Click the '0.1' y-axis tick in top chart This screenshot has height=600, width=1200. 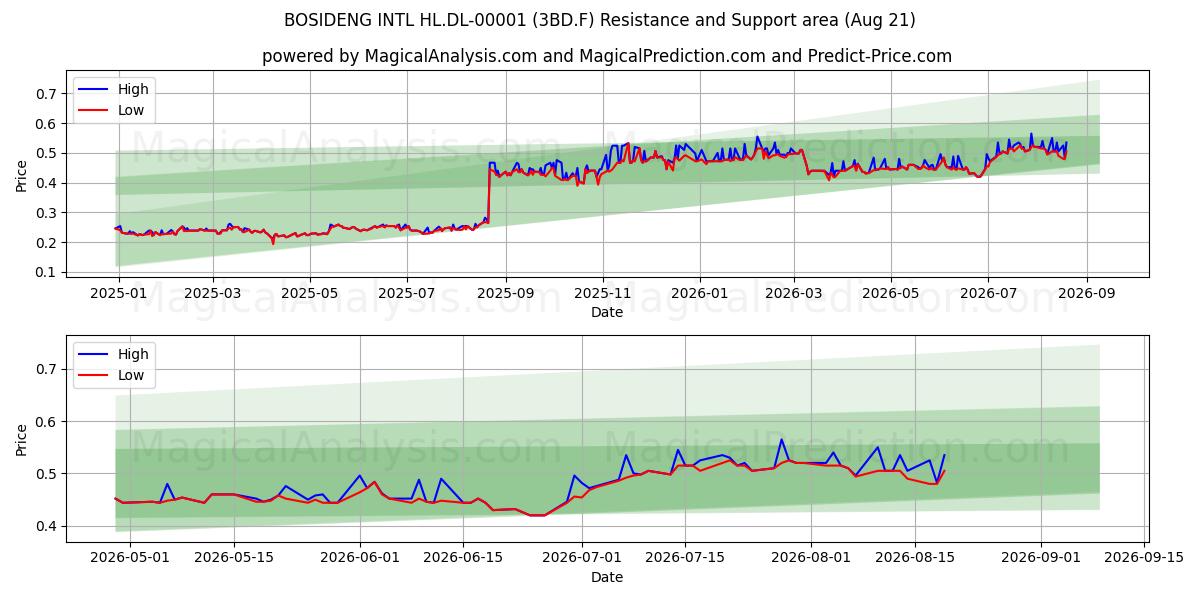tap(49, 272)
